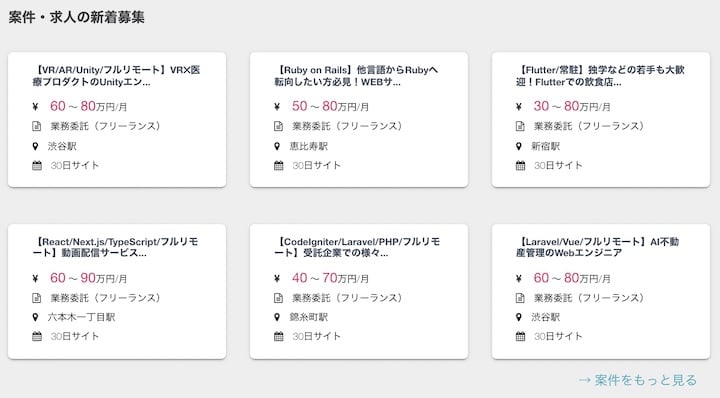Click the 案件をもっと見る link
Screen dimensions: 720x398
pos(637,380)
